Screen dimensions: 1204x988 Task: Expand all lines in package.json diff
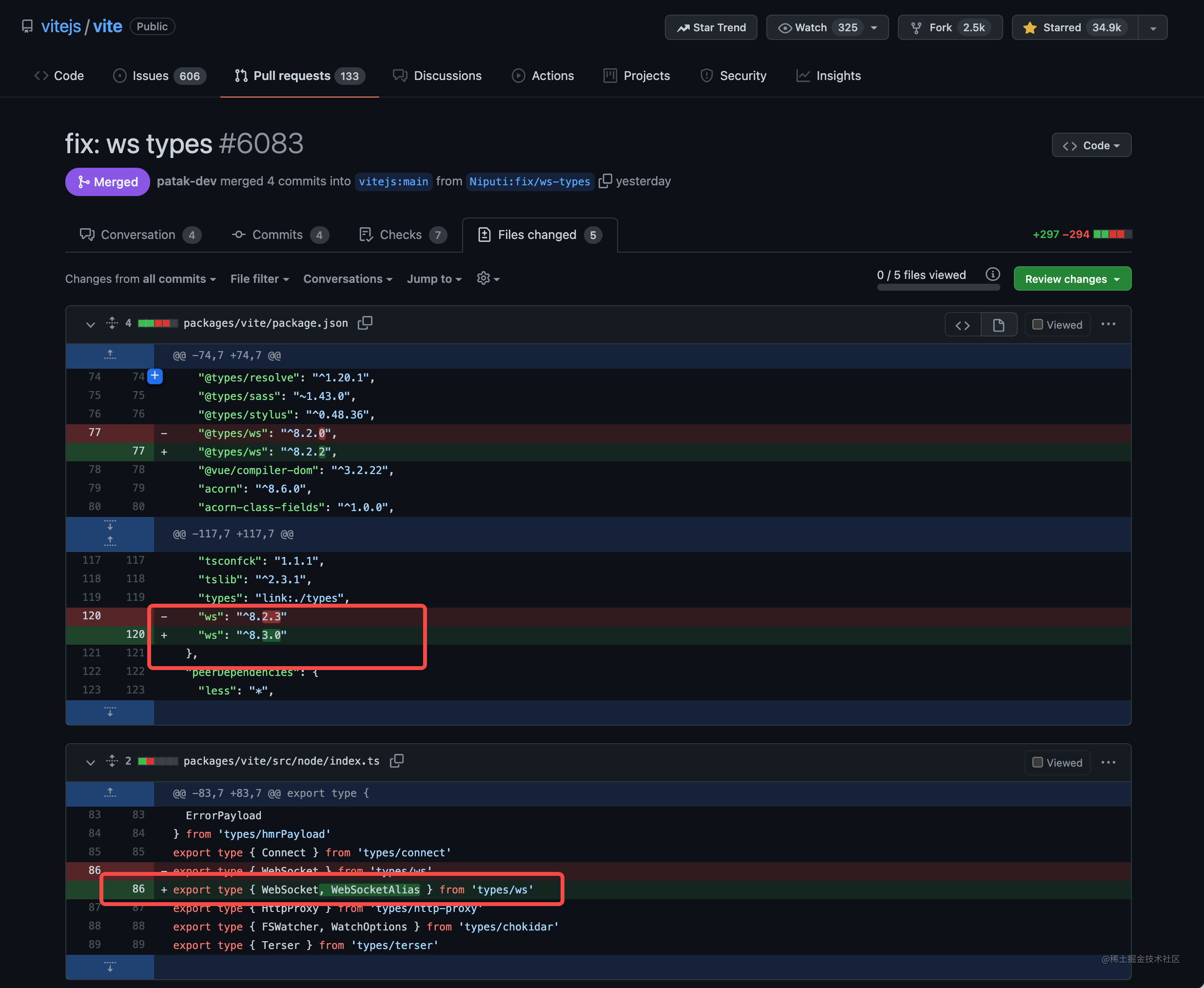point(112,323)
